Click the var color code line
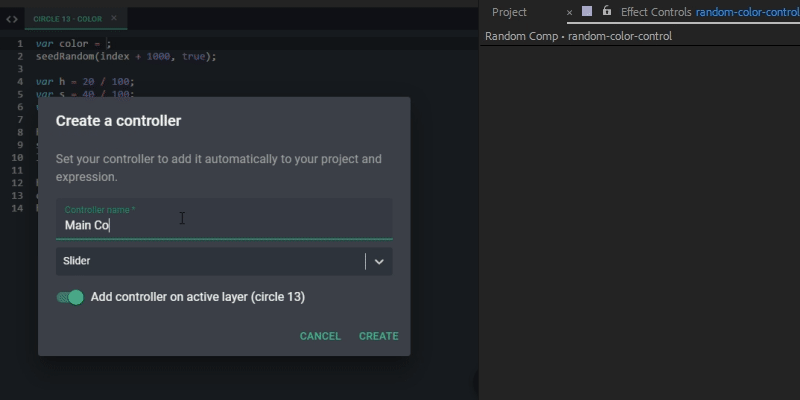The image size is (800, 400). [74, 44]
